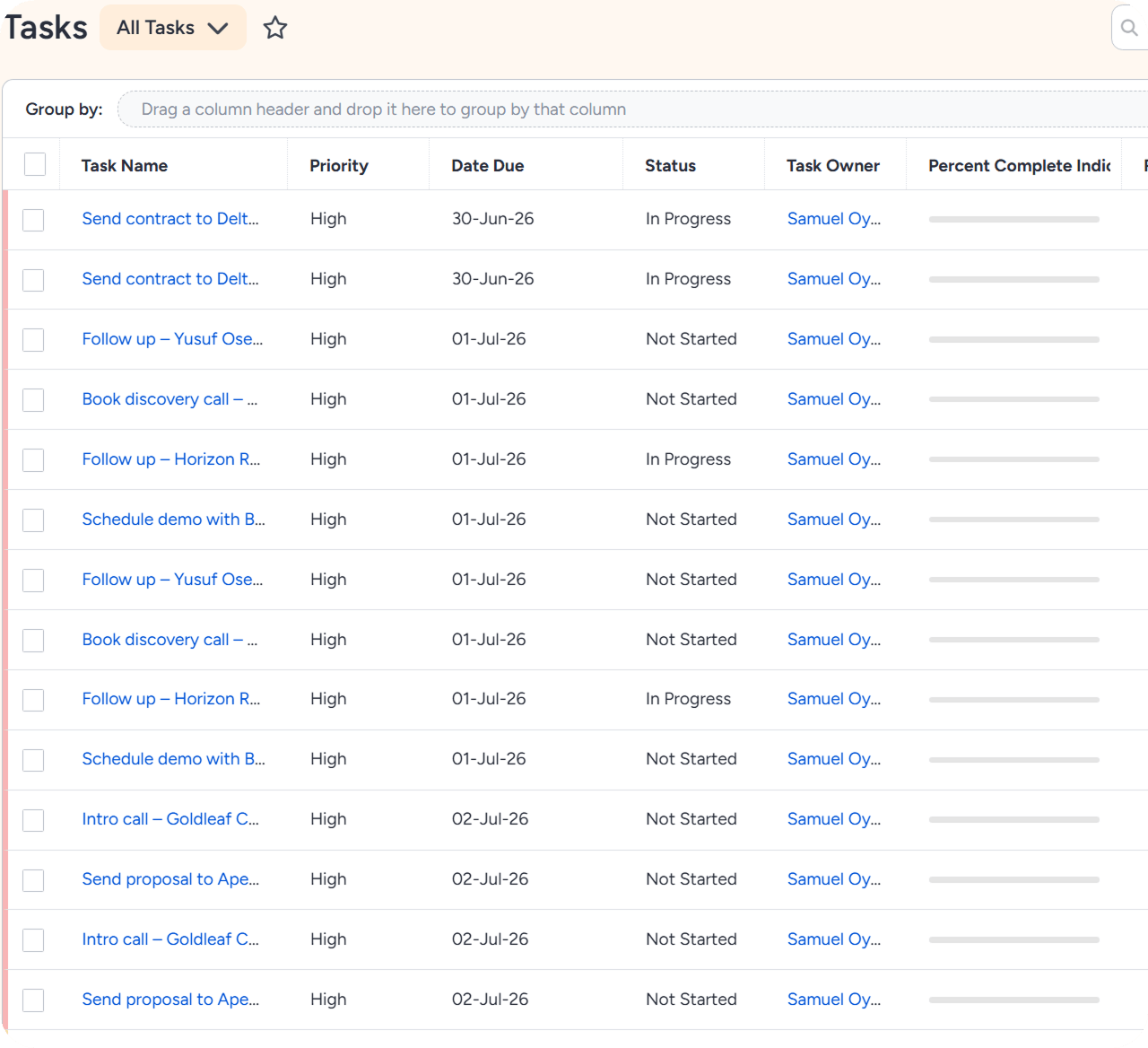Tick checkbox of first Book discovery call row
This screenshot has width=1148, height=1048.
(x=33, y=400)
